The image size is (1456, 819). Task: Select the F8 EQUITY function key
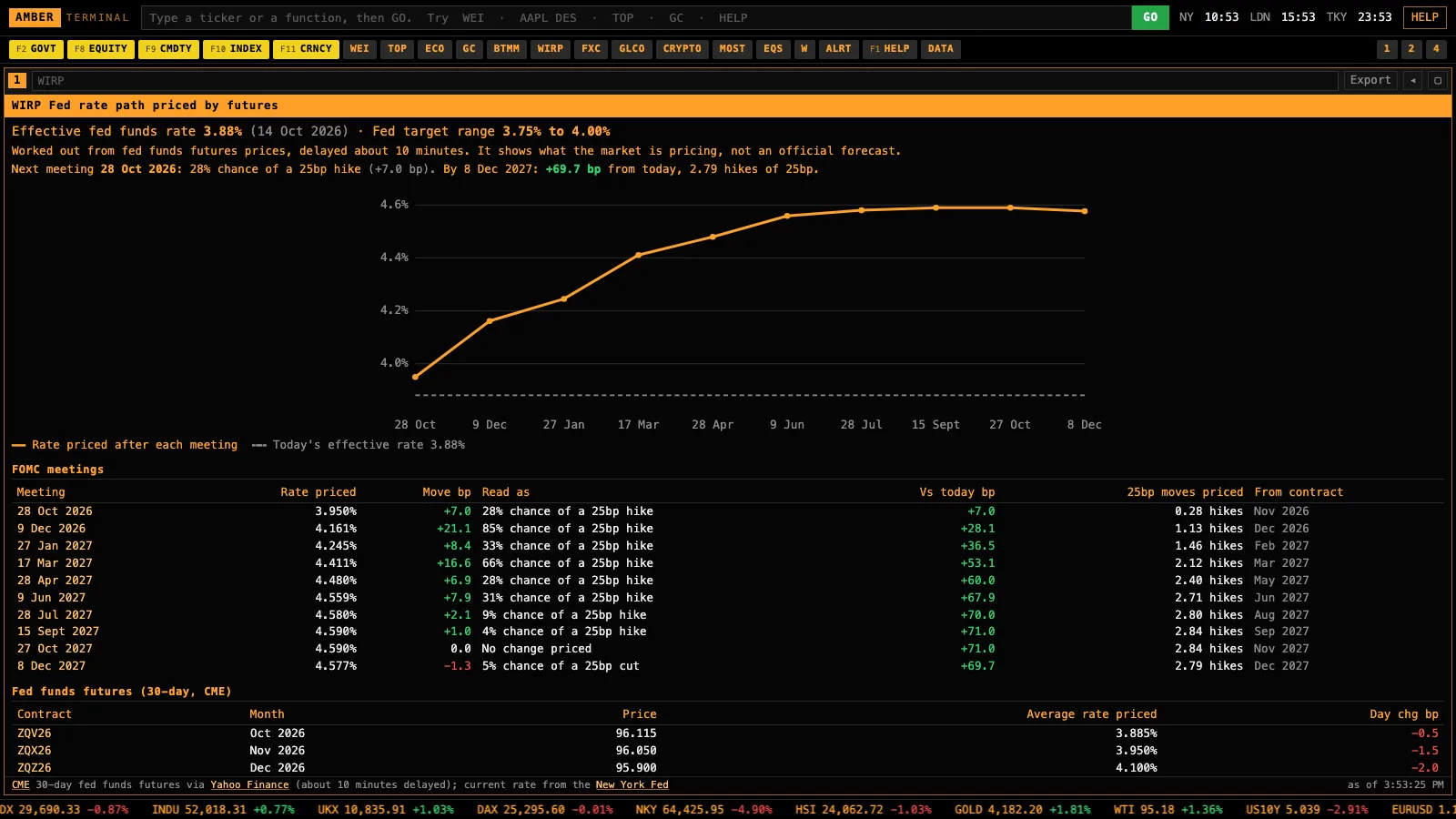(x=101, y=49)
